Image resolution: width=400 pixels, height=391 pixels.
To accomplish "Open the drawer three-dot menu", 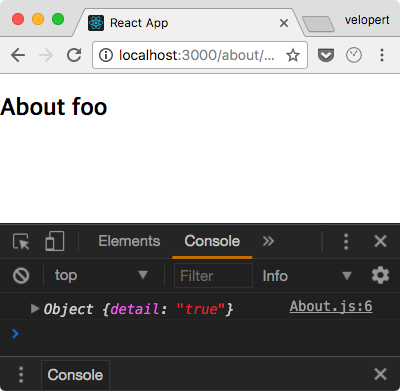I will pyautogui.click(x=21, y=375).
